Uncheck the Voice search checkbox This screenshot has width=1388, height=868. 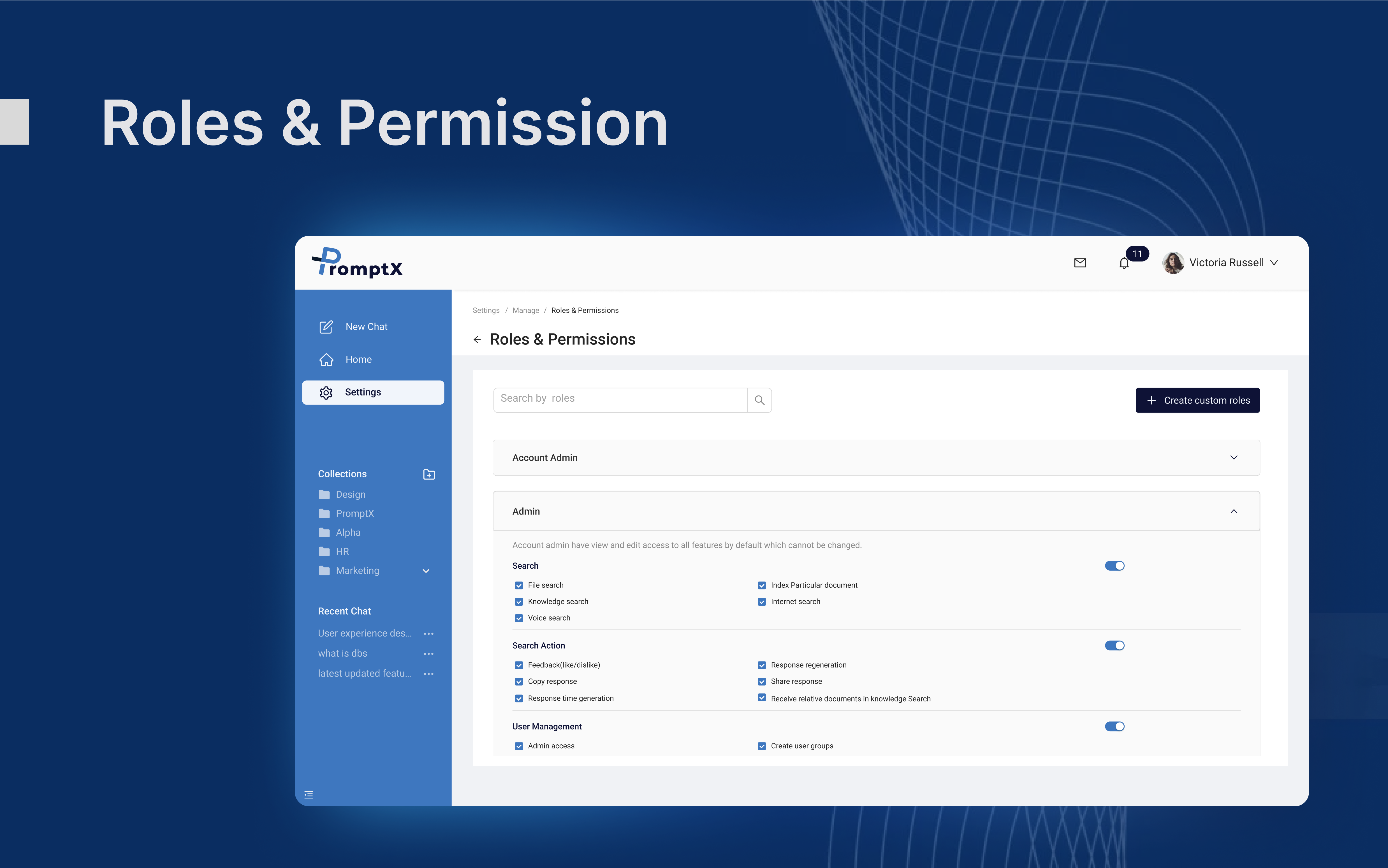tap(519, 618)
